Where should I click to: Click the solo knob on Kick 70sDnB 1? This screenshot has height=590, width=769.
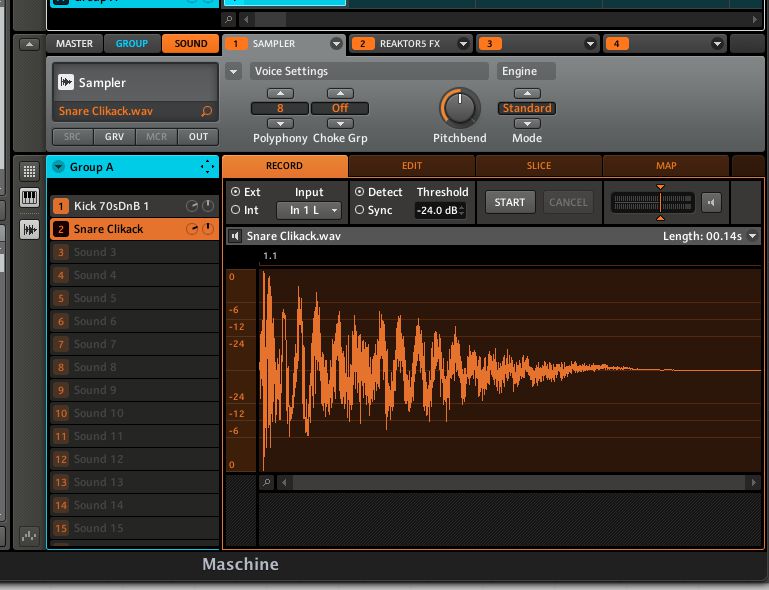tap(192, 206)
